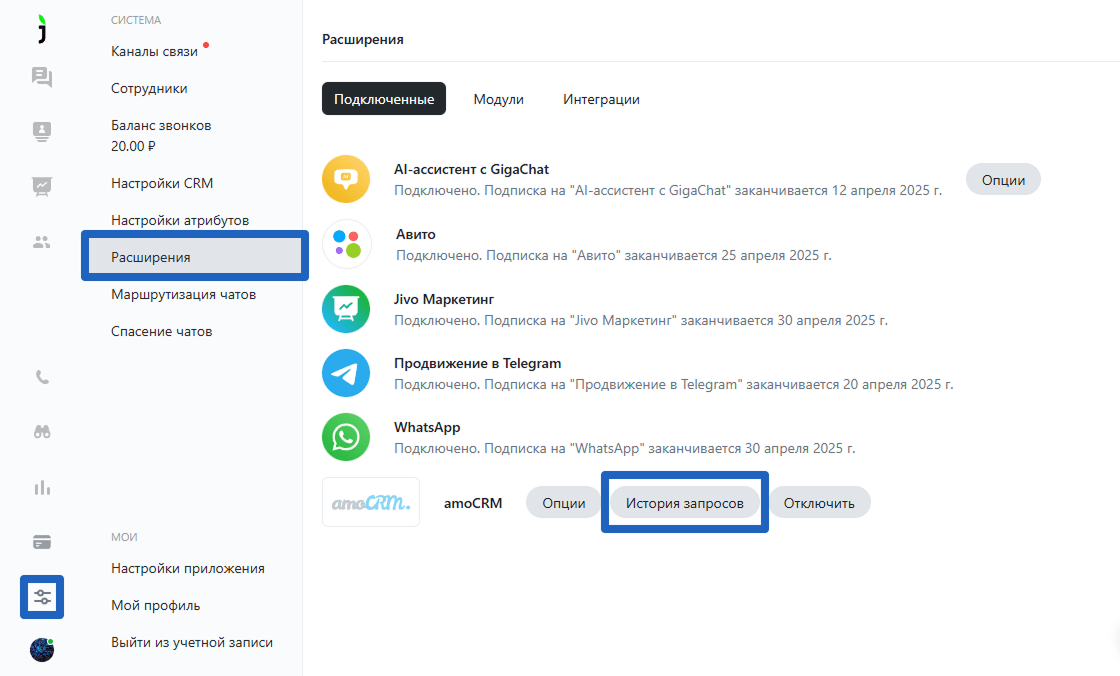Open the bar chart statistics icon
Image resolution: width=1120 pixels, height=676 pixels.
[42, 488]
